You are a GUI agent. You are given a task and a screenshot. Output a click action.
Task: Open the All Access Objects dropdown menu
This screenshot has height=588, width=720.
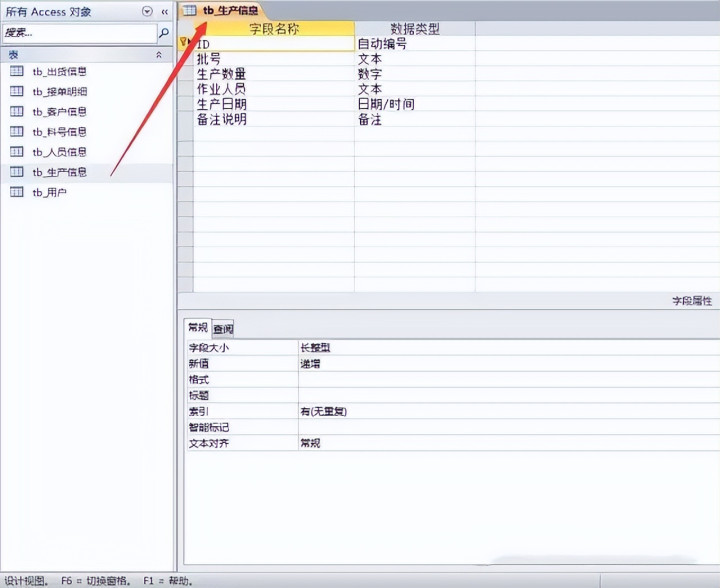pos(147,11)
